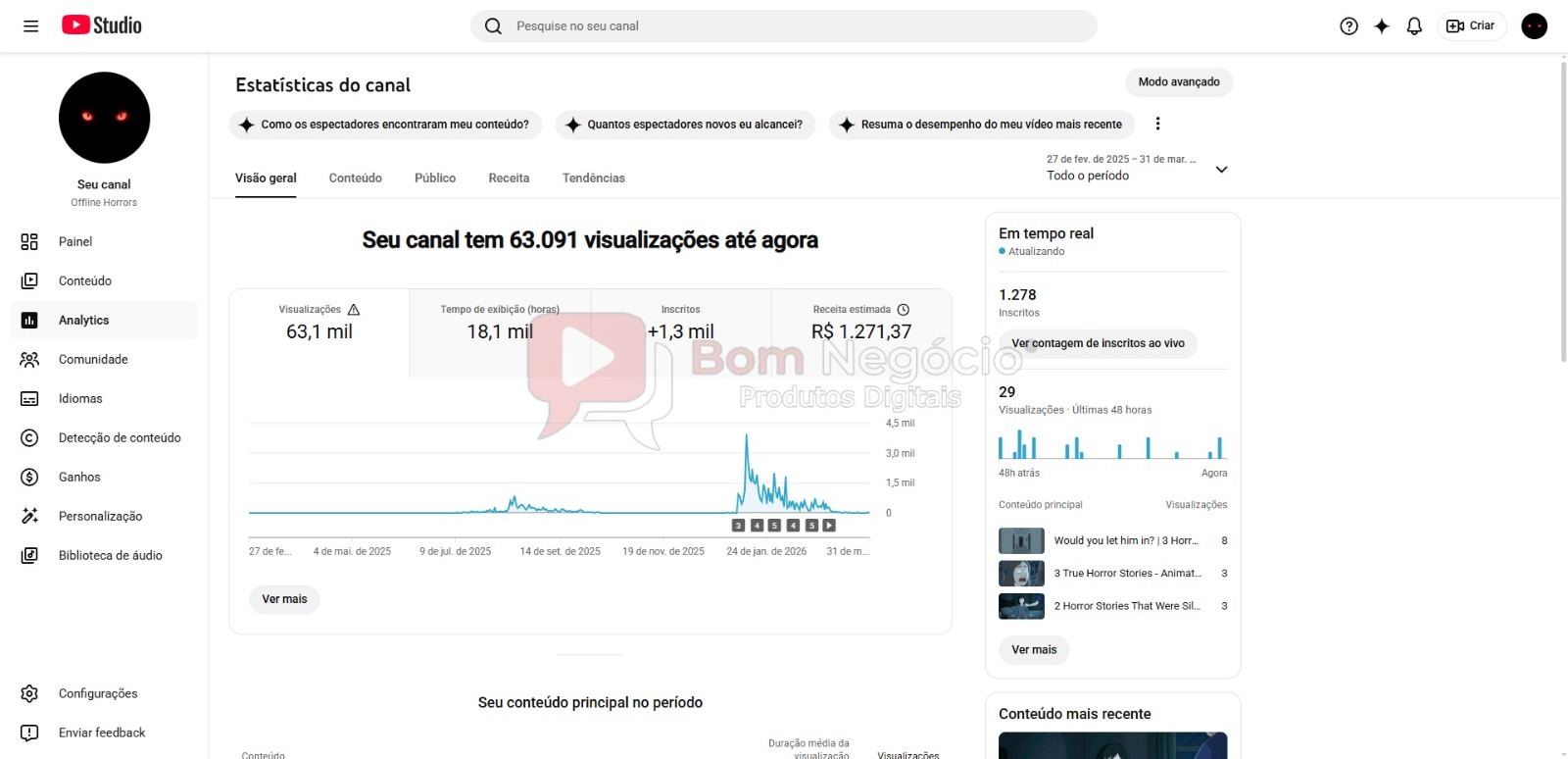Click the video play marker on chart timeline
The height and width of the screenshot is (759, 1568).
tap(829, 526)
